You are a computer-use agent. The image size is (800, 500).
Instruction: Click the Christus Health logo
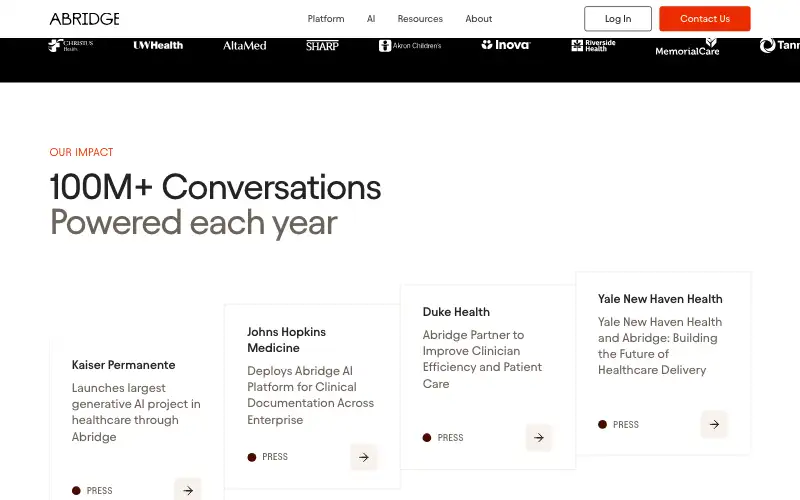point(71,45)
